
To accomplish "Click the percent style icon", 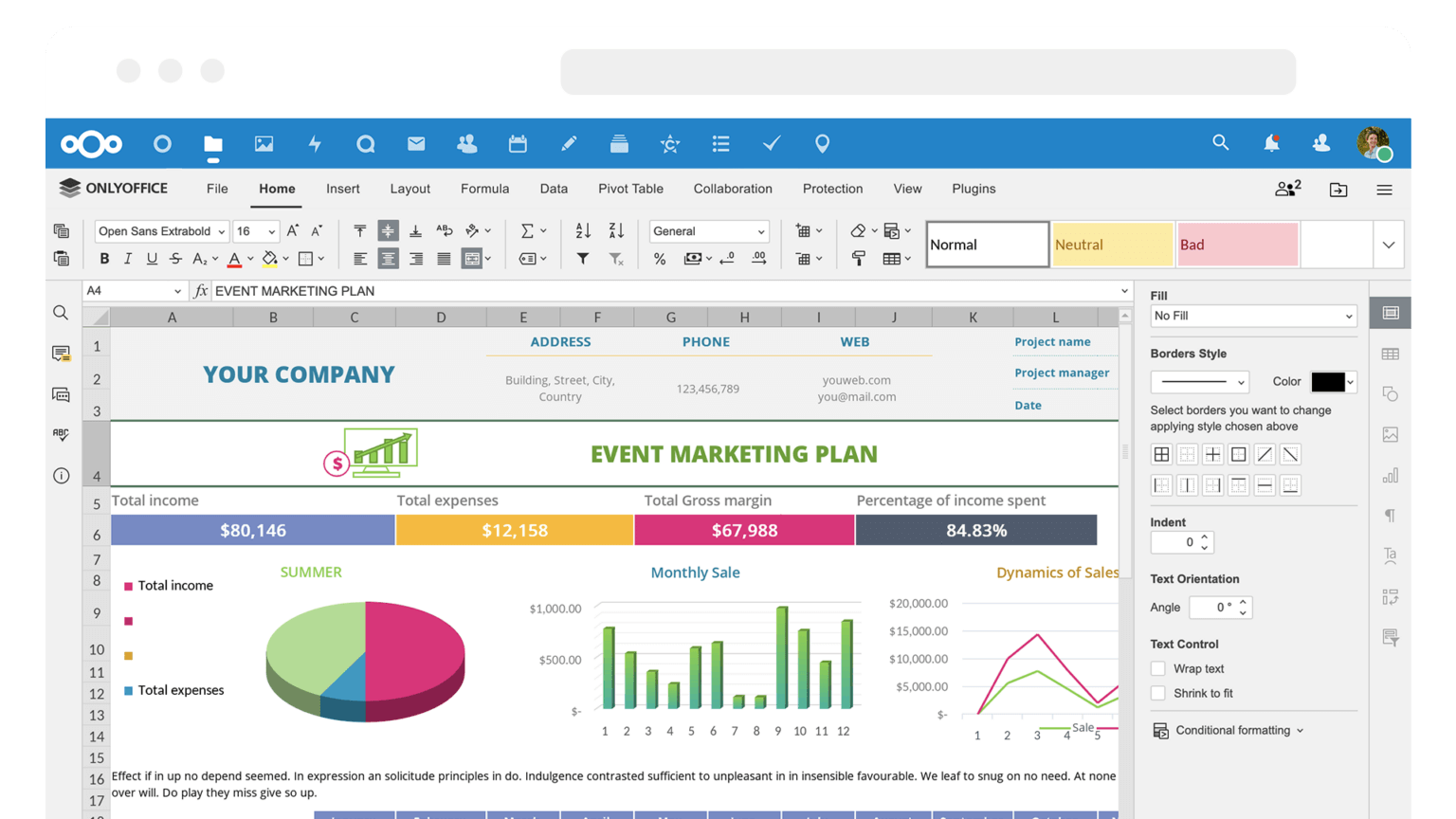I will click(x=660, y=259).
